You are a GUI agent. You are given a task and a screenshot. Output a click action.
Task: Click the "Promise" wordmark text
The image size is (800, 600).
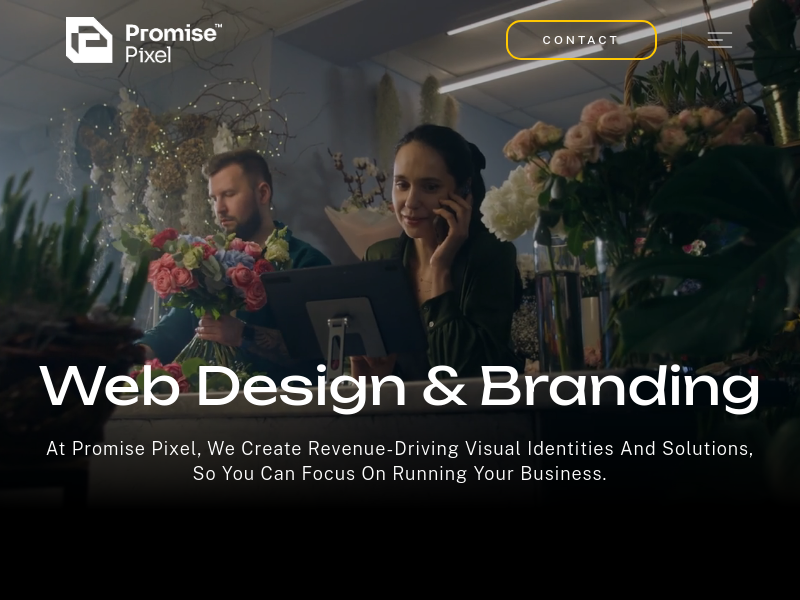tap(170, 33)
